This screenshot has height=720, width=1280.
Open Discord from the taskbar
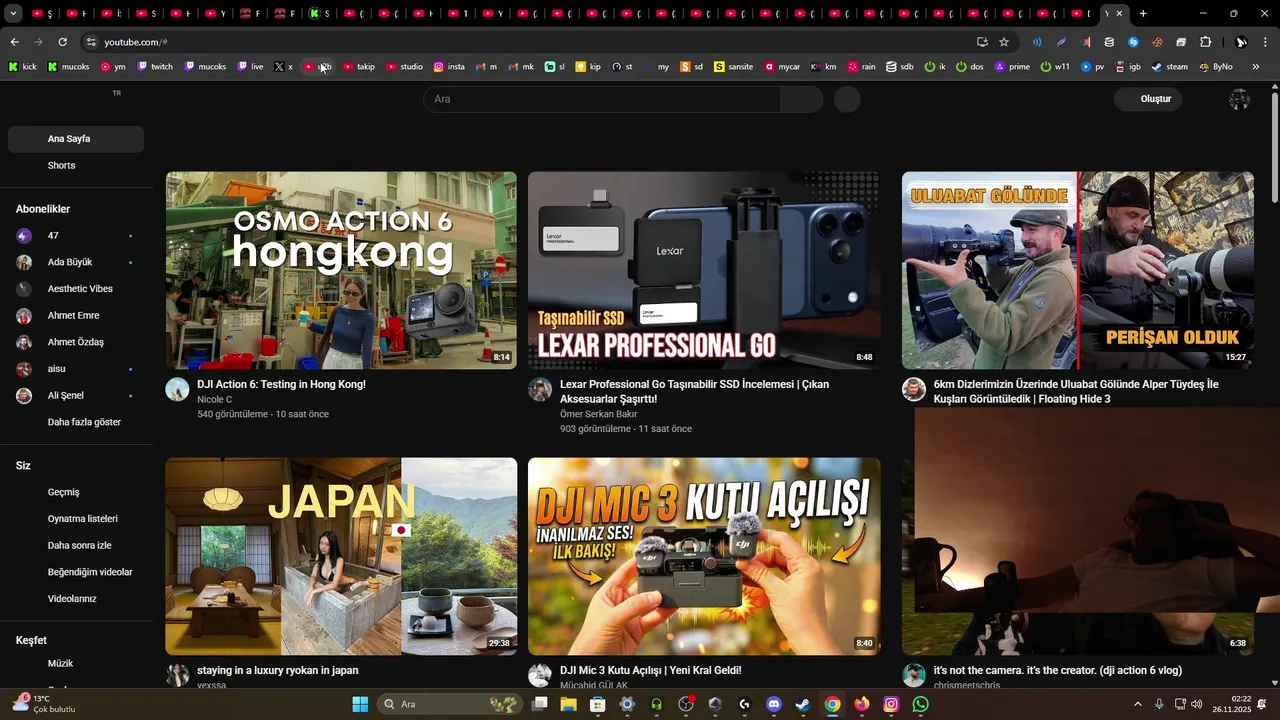pos(773,704)
